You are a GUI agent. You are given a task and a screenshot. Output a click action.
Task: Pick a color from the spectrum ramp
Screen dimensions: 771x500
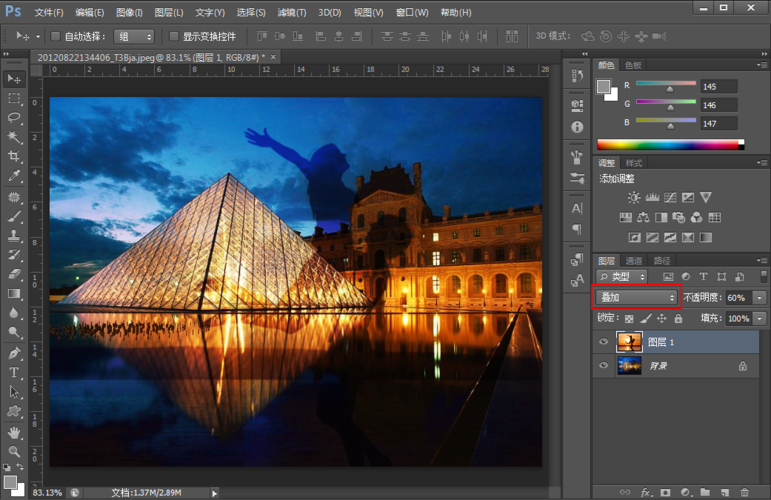[671, 145]
